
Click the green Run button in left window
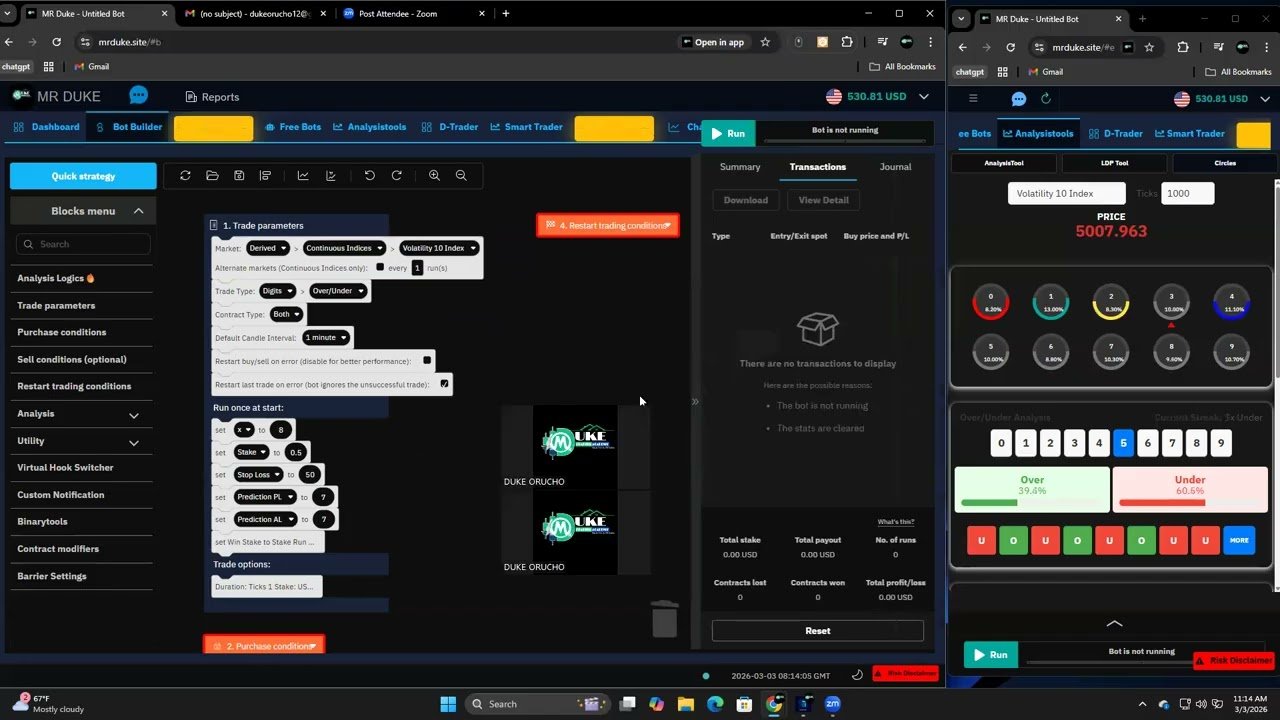click(728, 133)
